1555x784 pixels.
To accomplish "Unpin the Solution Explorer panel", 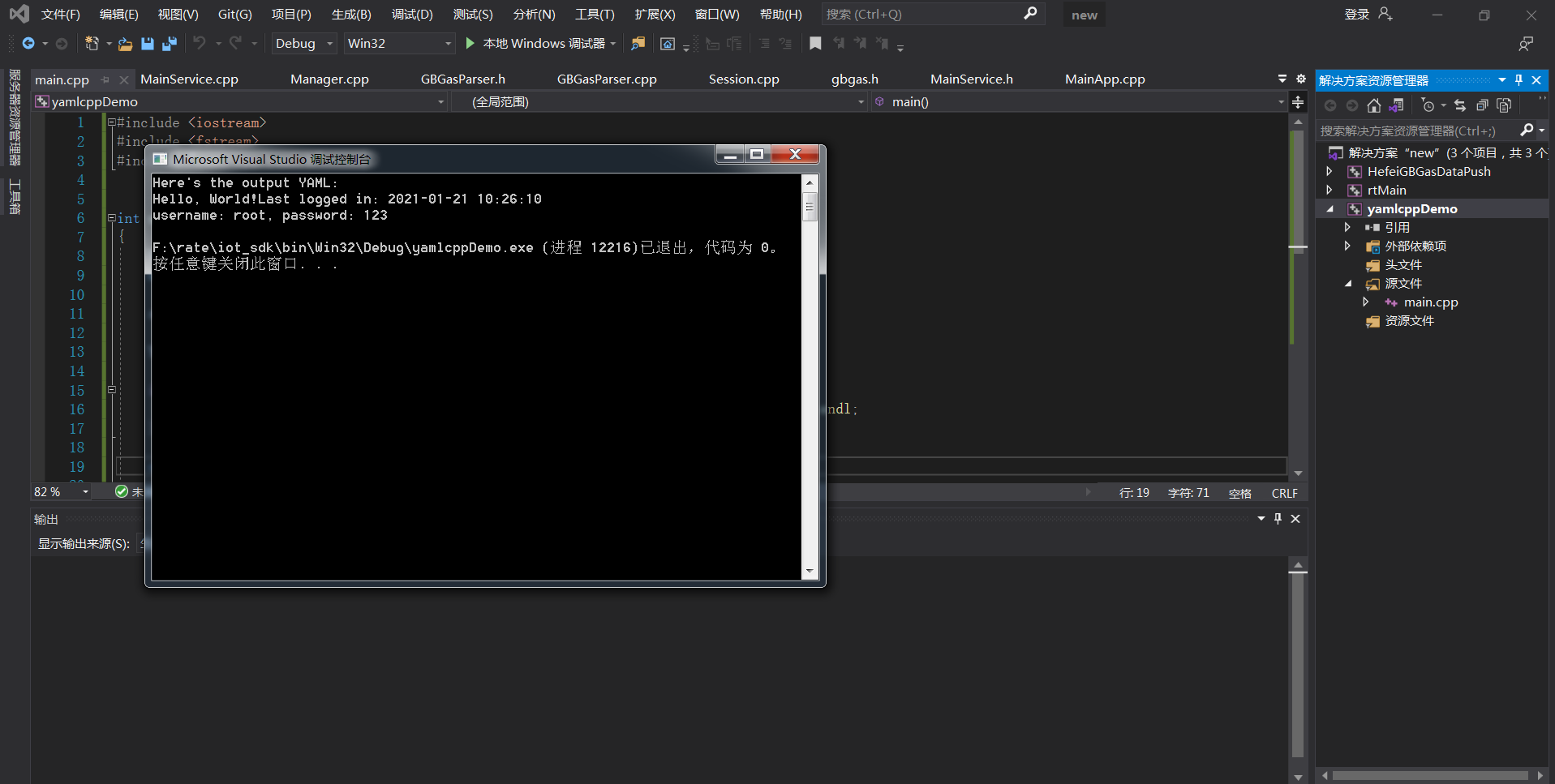I will click(1518, 80).
